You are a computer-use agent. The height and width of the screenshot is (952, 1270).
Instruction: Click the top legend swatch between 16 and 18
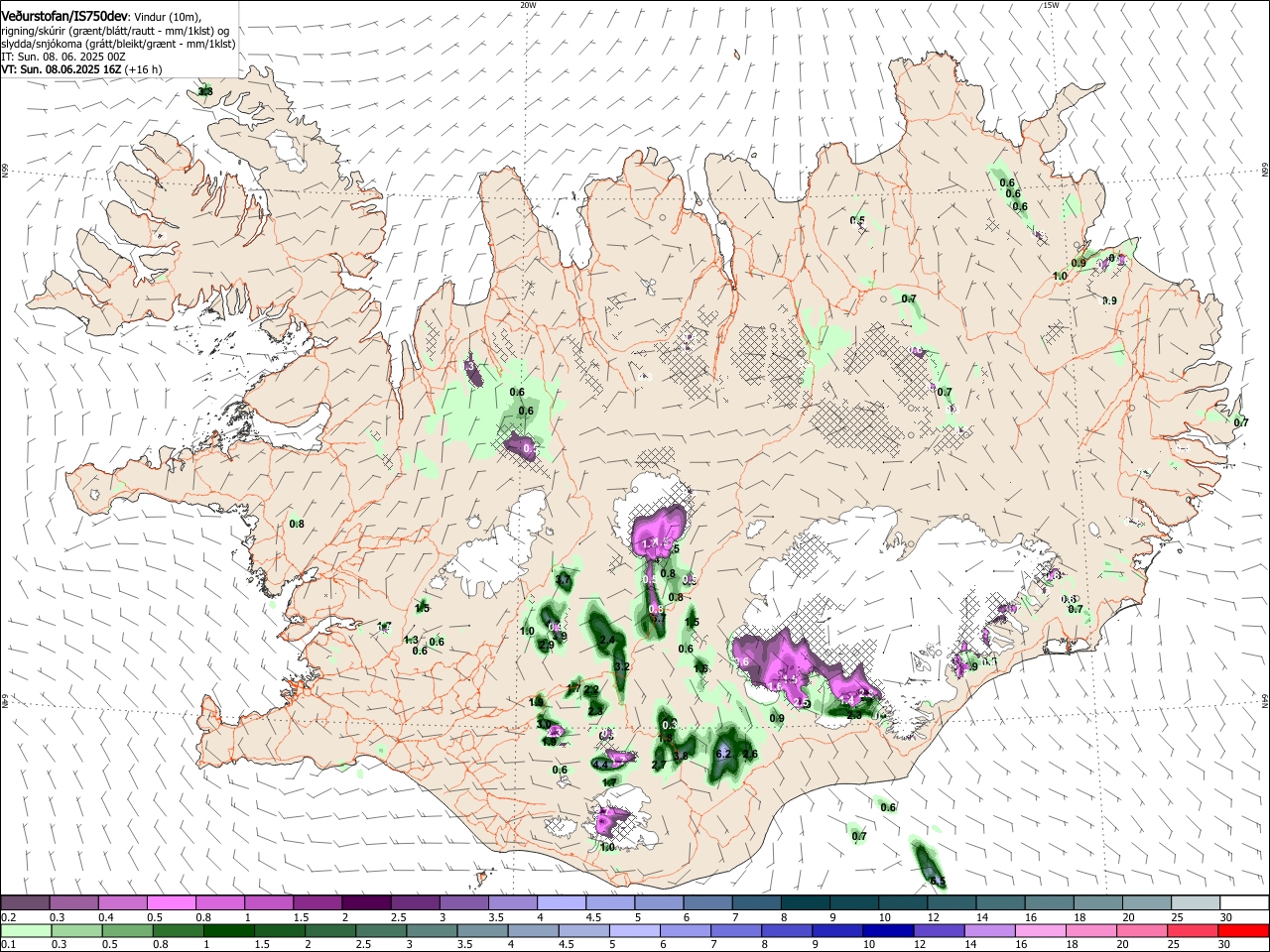(1049, 903)
